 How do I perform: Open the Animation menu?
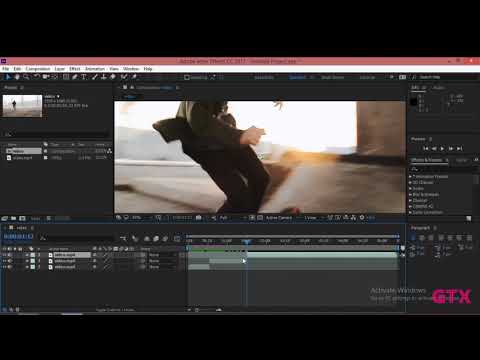pos(95,69)
